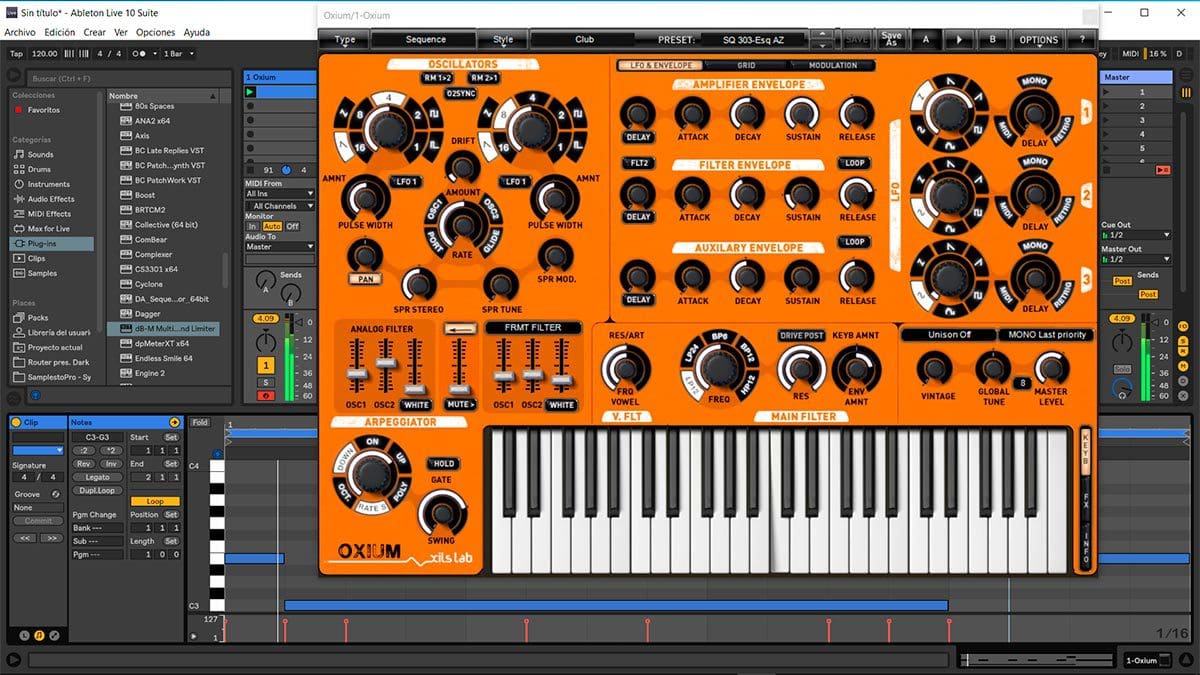The height and width of the screenshot is (675, 1200).
Task: Select Favoritos in Colecciones
Action: [43, 110]
